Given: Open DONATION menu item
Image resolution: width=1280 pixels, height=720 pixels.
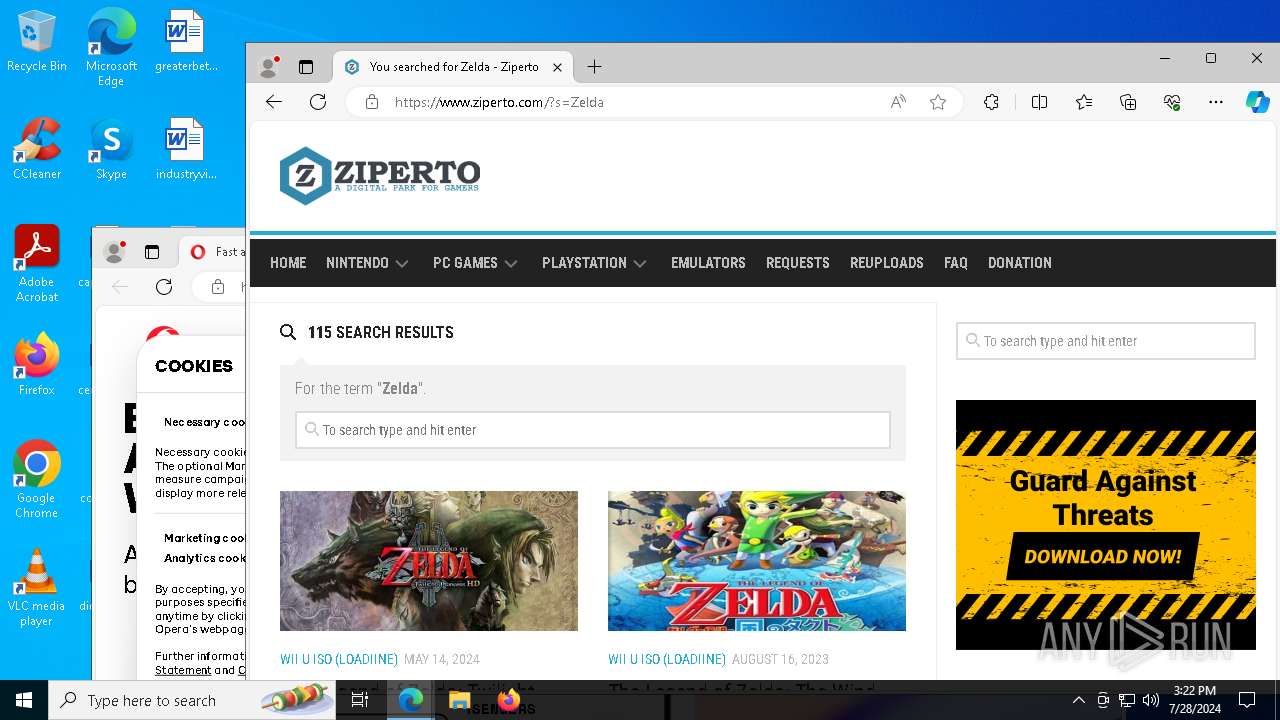Looking at the screenshot, I should pos(1020,263).
